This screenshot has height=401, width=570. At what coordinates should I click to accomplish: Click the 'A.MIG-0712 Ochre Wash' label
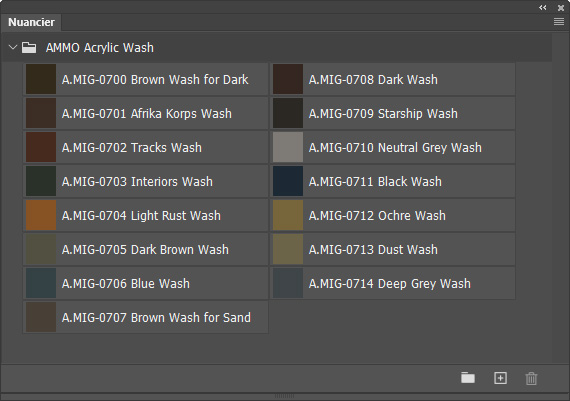point(377,216)
